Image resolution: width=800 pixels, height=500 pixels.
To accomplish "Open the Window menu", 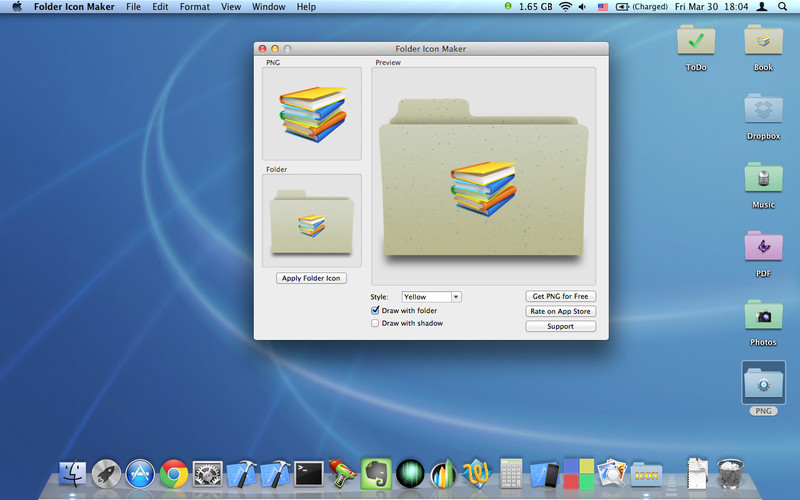I will pyautogui.click(x=268, y=7).
